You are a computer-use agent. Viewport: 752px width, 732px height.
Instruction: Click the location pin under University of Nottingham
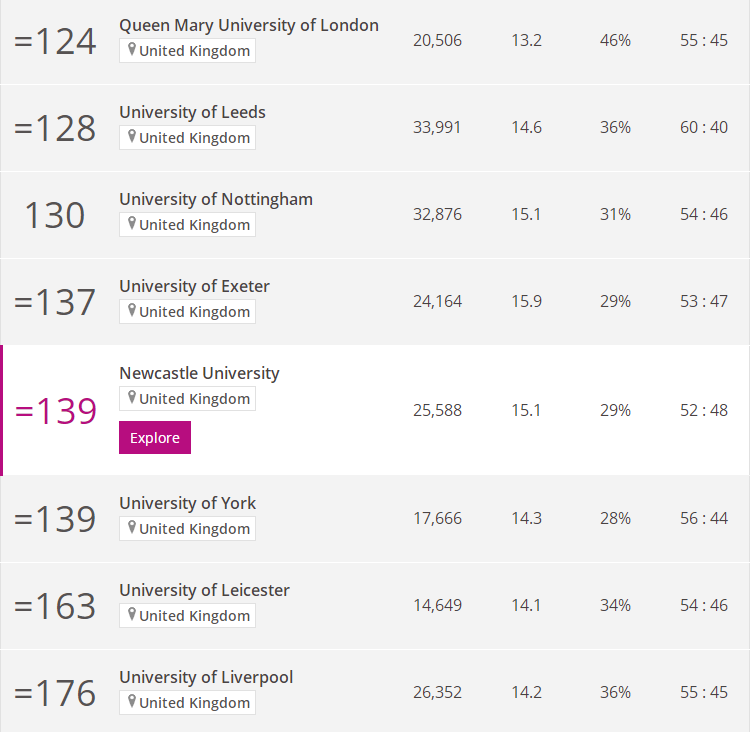point(131,224)
